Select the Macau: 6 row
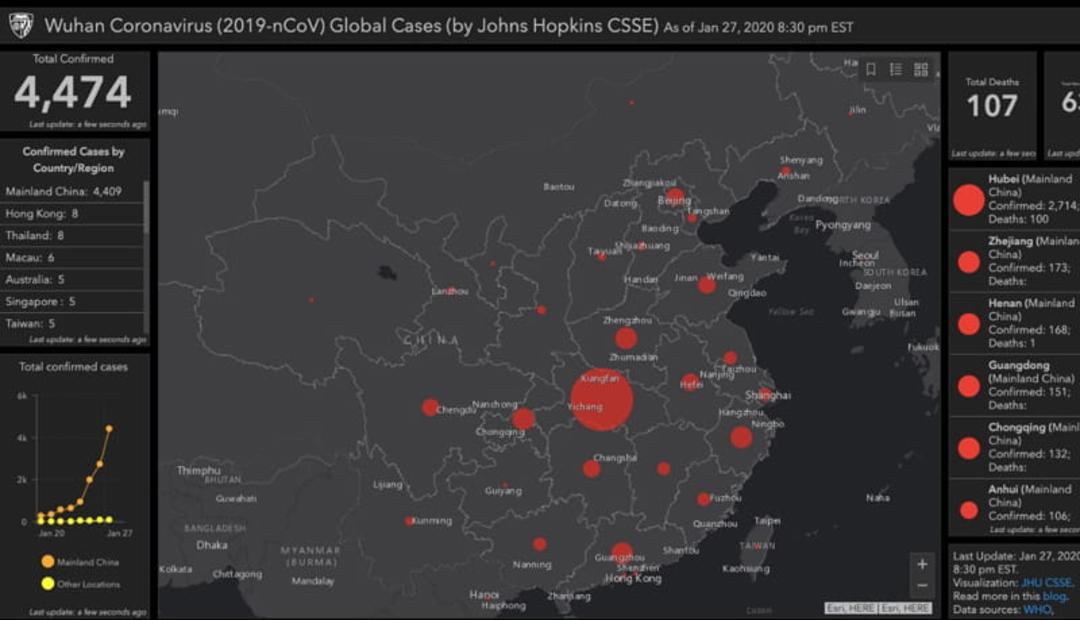 (72, 258)
